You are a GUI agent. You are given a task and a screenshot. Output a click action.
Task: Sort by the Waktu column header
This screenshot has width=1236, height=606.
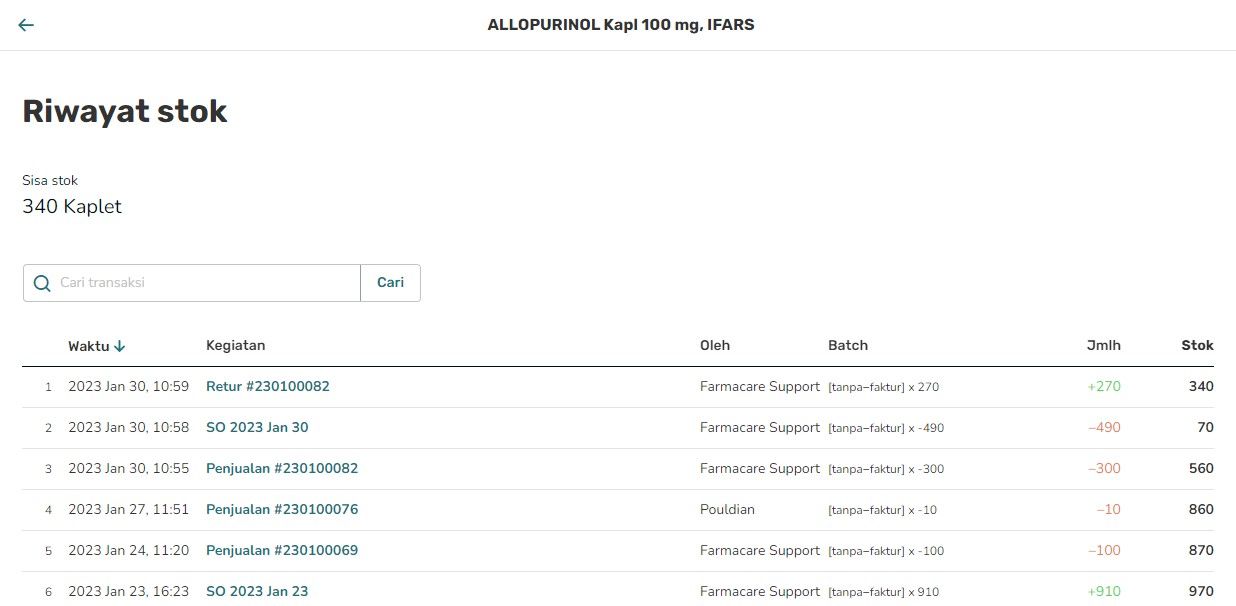pos(89,346)
